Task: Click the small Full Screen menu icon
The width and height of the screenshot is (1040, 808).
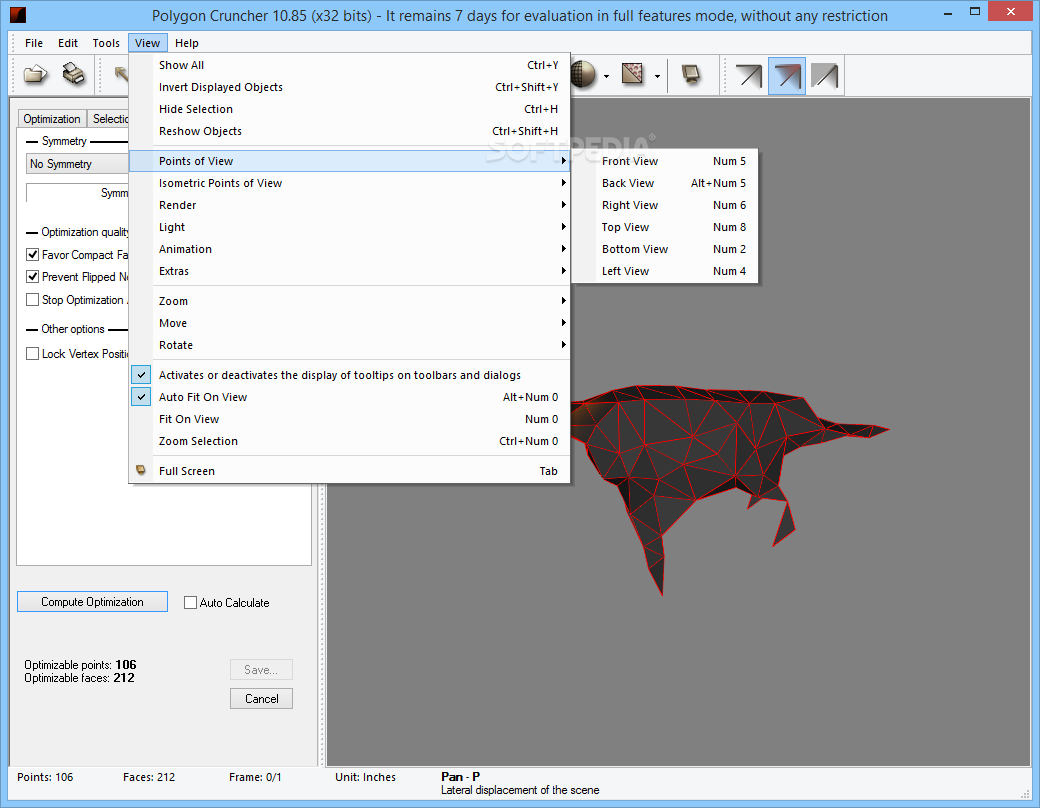Action: 141,470
